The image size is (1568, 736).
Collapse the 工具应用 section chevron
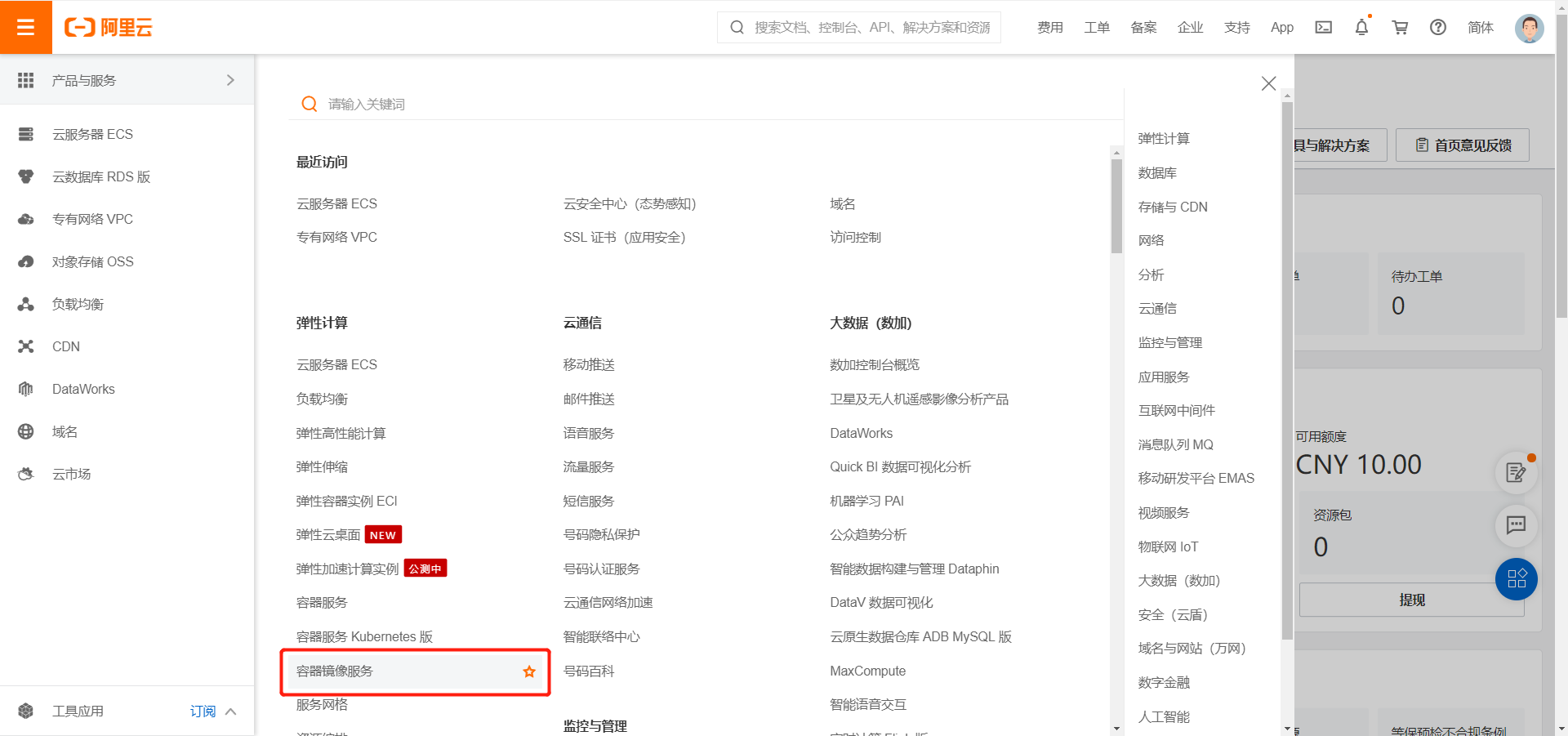(231, 711)
